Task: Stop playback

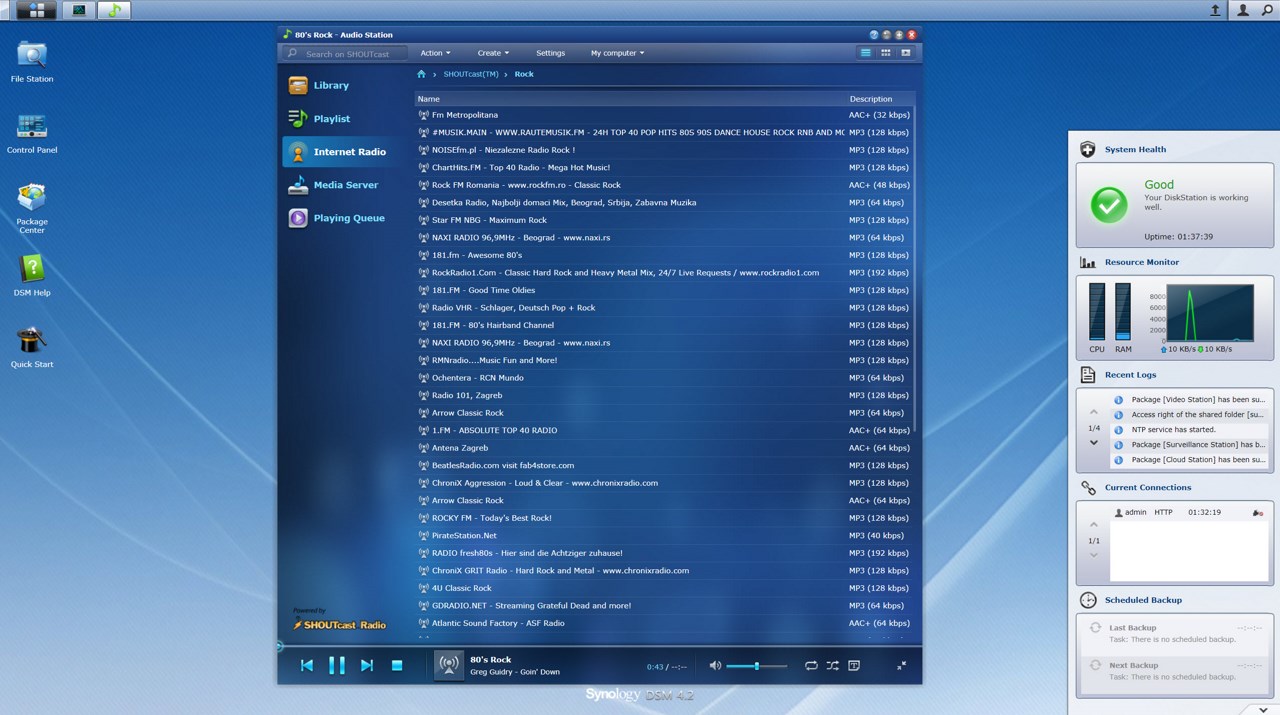Action: [x=397, y=665]
